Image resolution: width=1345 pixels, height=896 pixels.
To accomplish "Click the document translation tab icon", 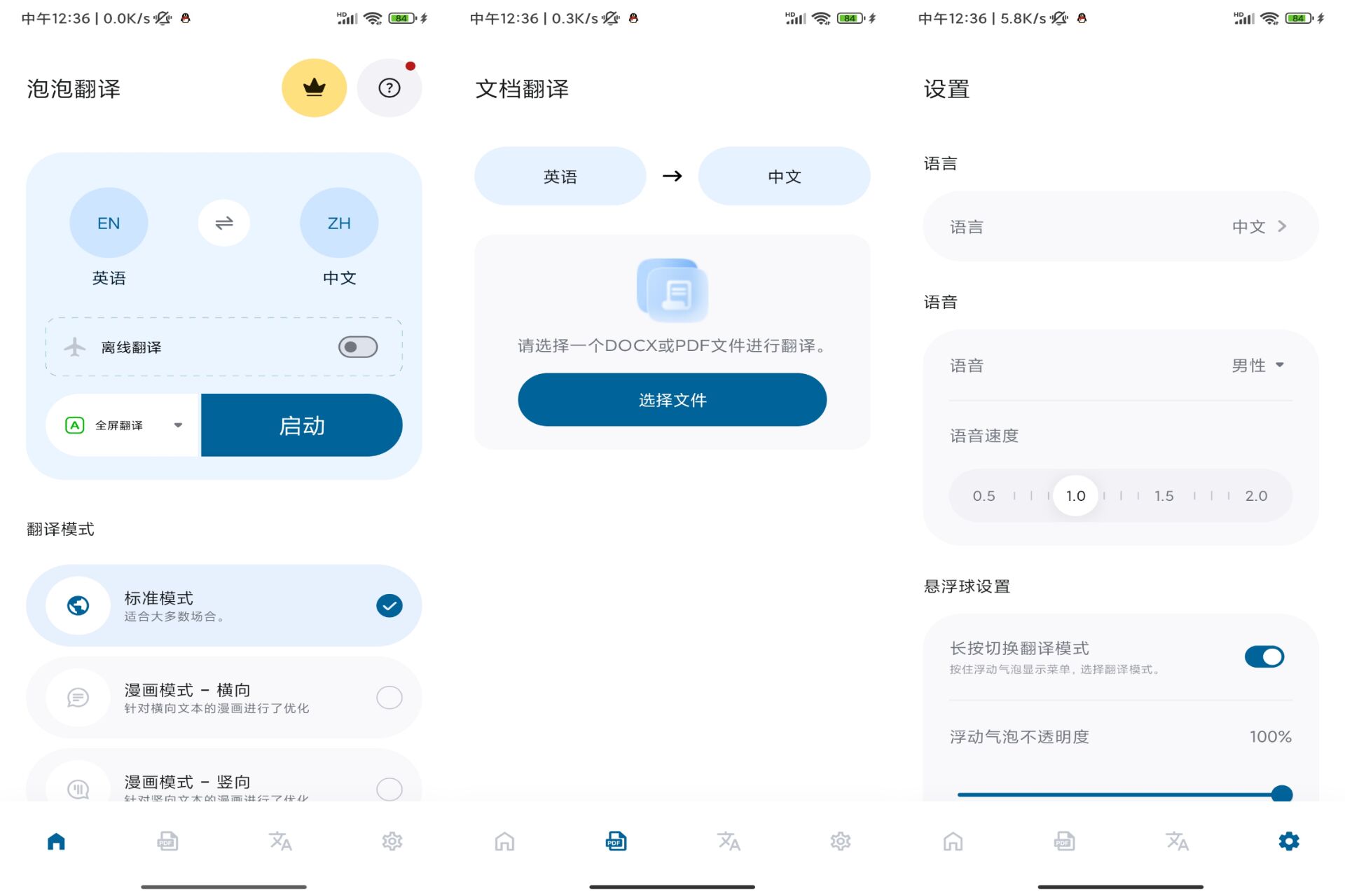I will coord(616,842).
